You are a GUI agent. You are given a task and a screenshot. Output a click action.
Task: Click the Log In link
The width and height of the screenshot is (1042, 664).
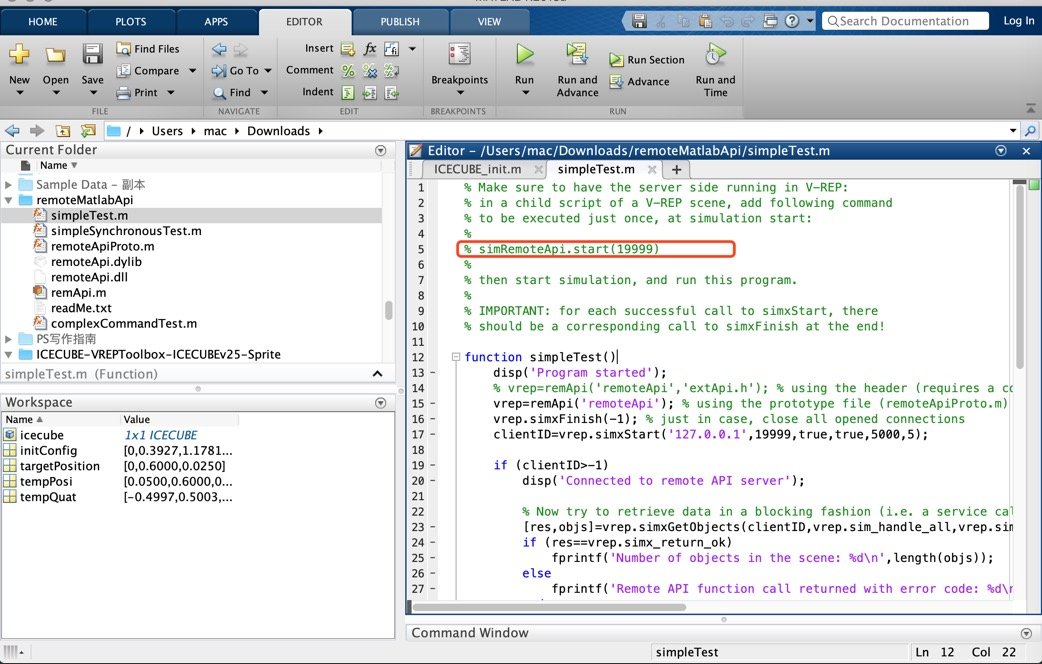(x=1017, y=20)
